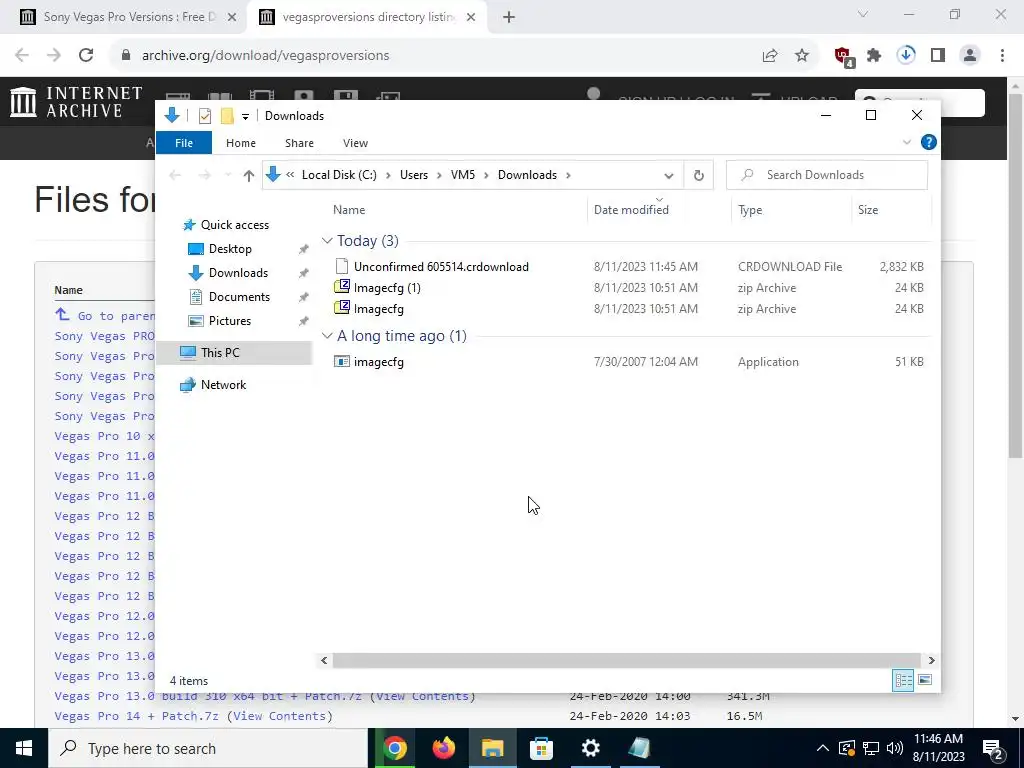This screenshot has height=768, width=1024.
Task: Open recent locations dropdown arrow
Action: [x=227, y=175]
